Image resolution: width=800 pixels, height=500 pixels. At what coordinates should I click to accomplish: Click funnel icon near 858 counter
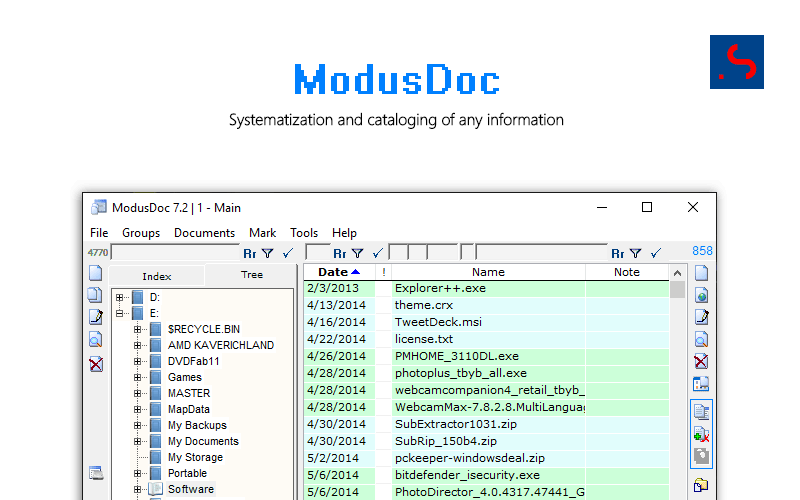tap(636, 253)
